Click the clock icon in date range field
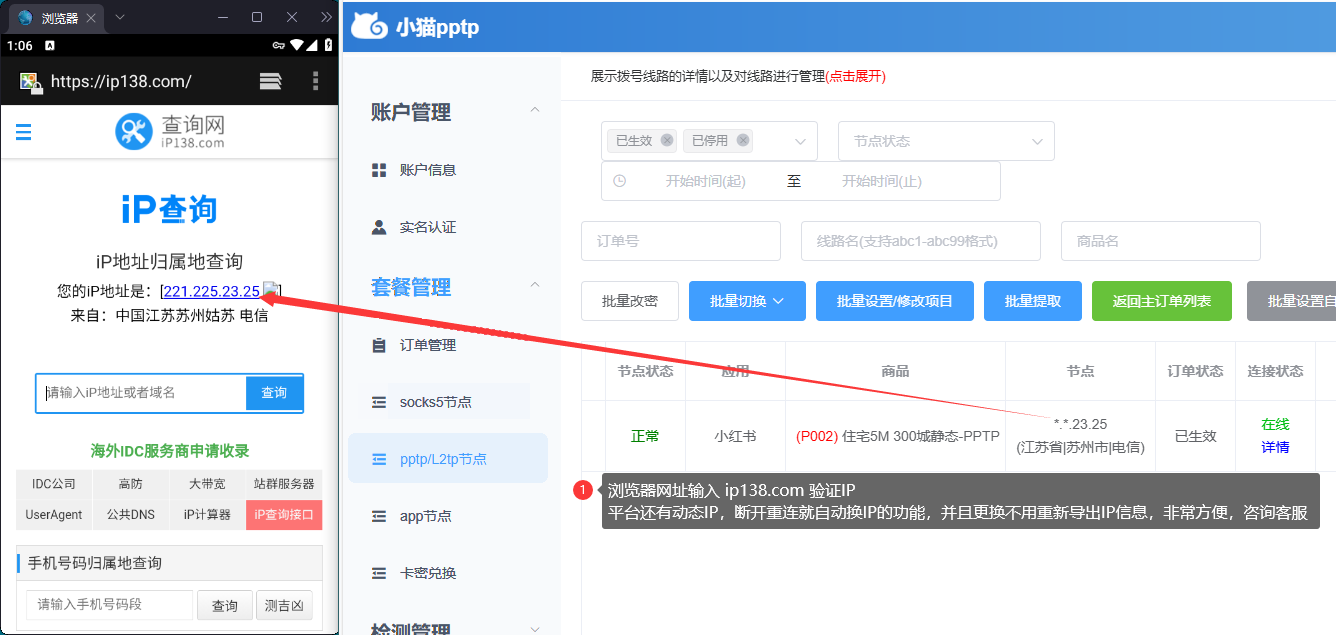1336x635 pixels. click(x=619, y=181)
